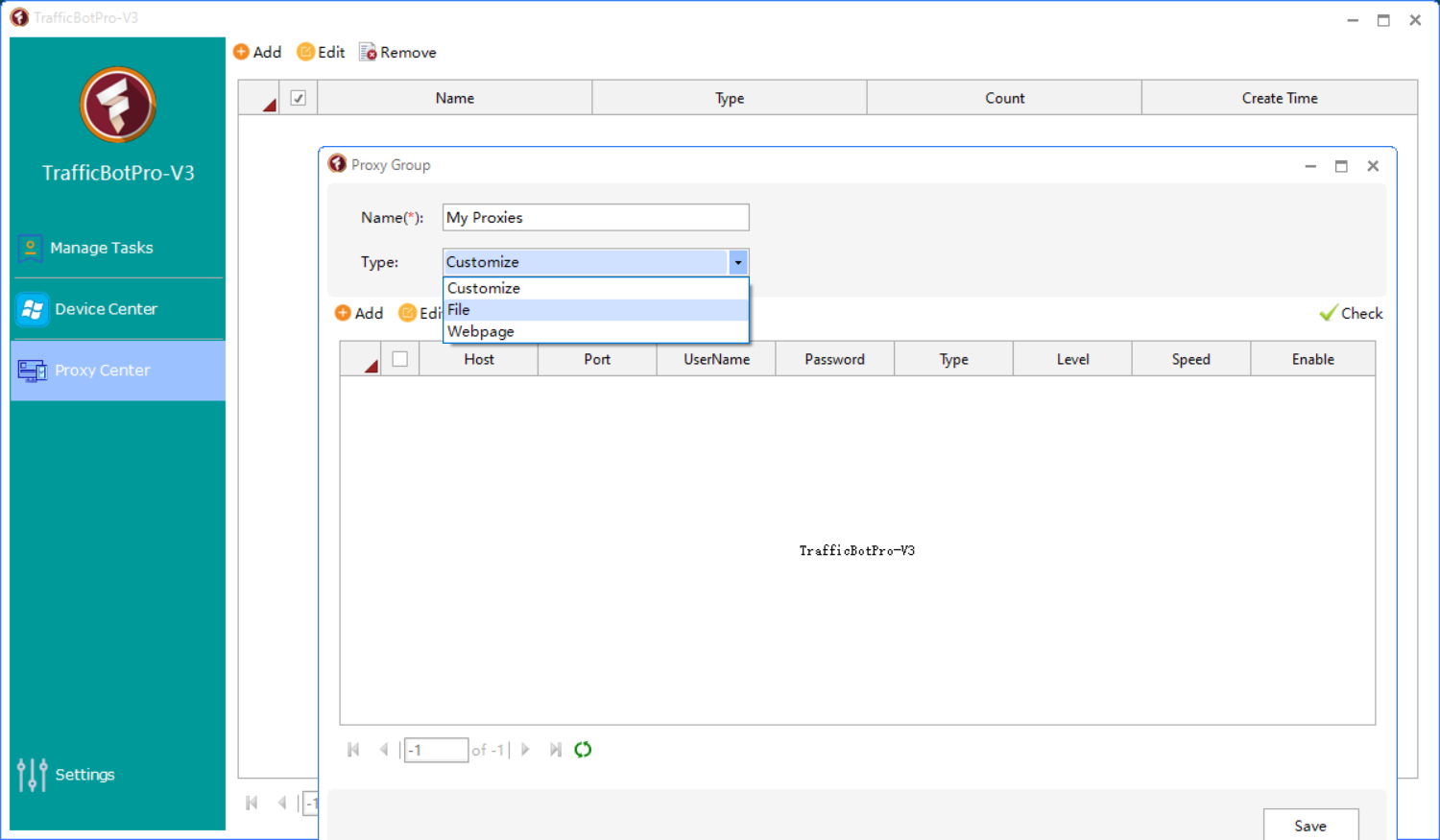Click the Settings sliders icon
This screenshot has height=840, width=1440.
[32, 775]
